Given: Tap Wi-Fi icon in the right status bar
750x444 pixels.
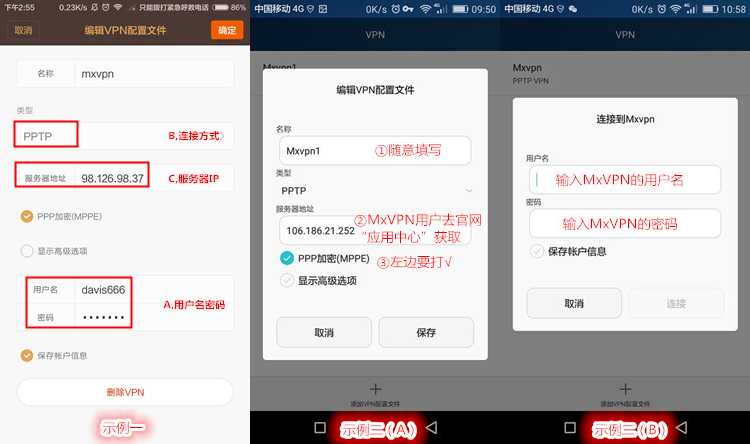Looking at the screenshot, I should pos(675,9).
